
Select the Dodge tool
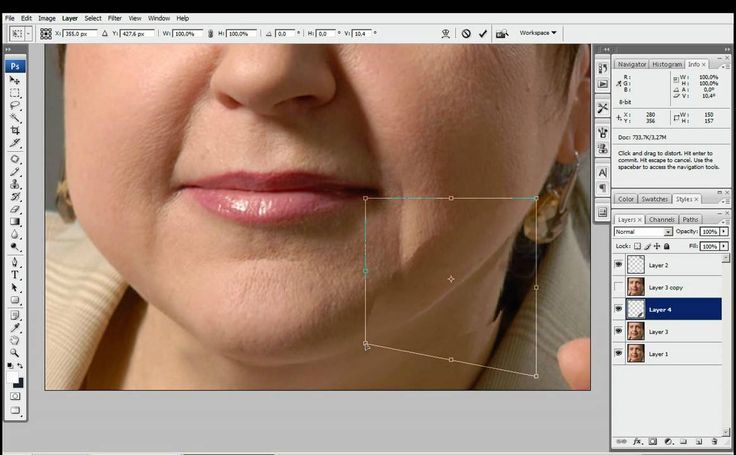click(15, 246)
